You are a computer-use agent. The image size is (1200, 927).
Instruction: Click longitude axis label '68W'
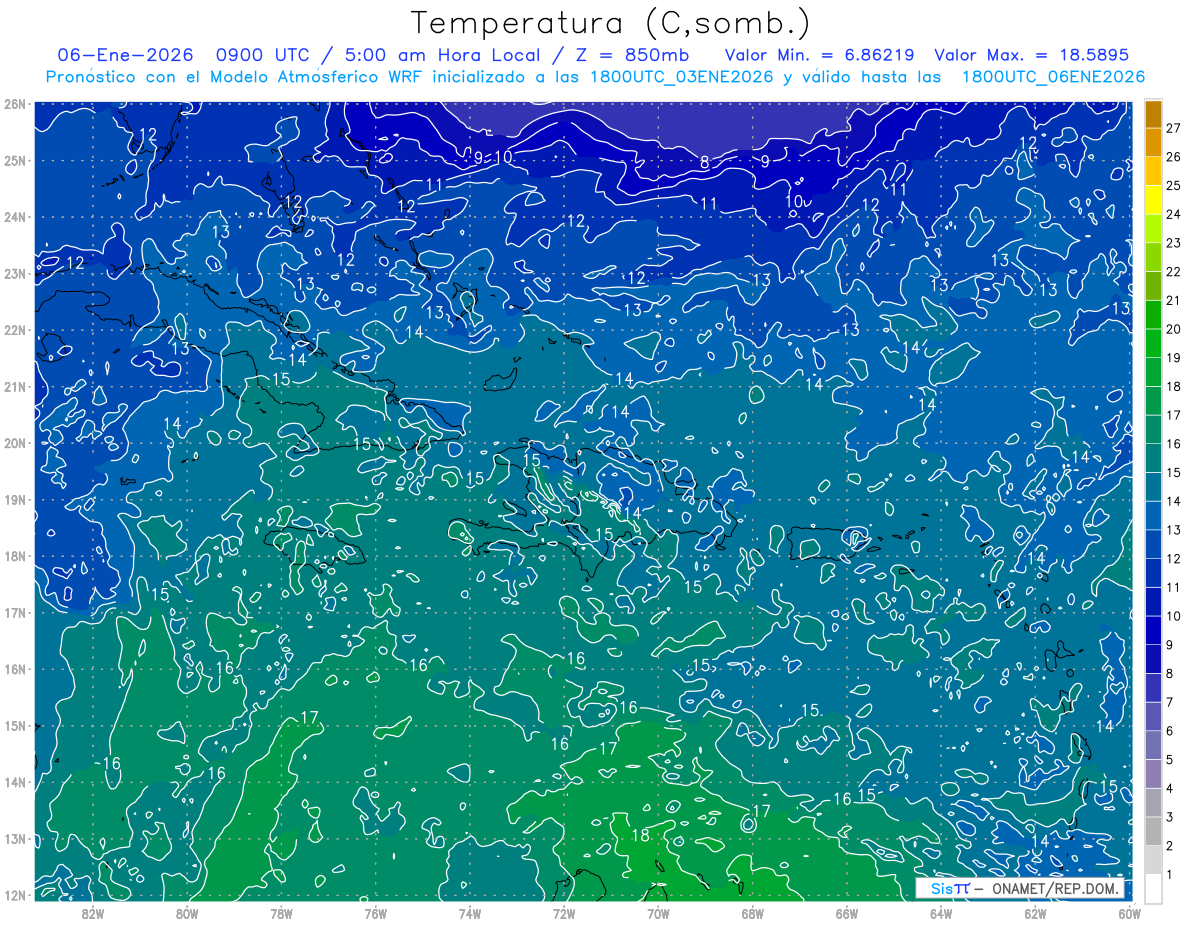pyautogui.click(x=753, y=913)
